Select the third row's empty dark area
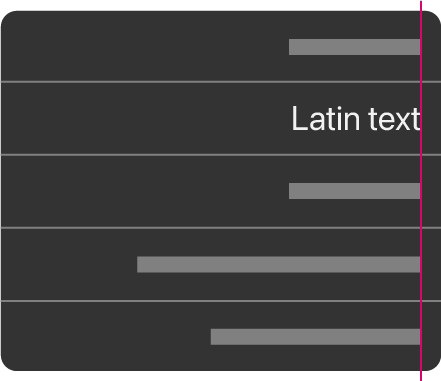Image resolution: width=441 pixels, height=381 pixels. 143,191
